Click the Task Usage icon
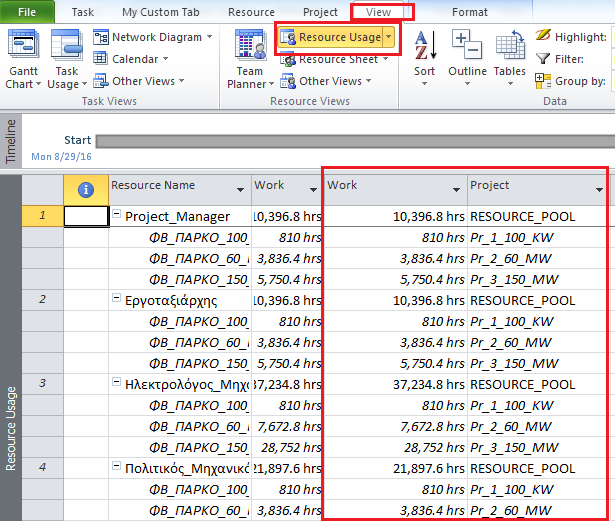 pos(67,46)
